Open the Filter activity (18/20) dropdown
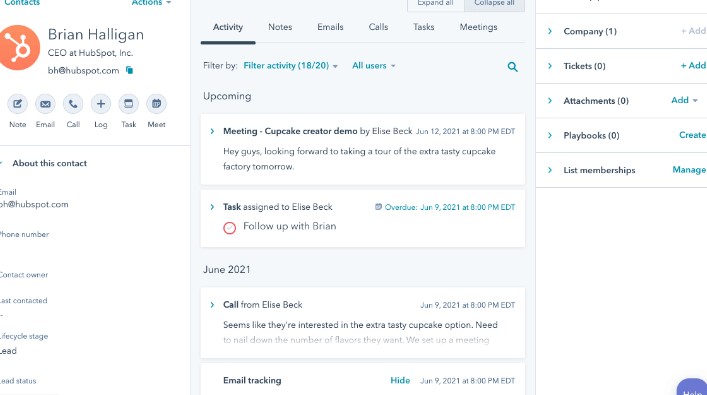The height and width of the screenshot is (395, 707). pos(290,66)
